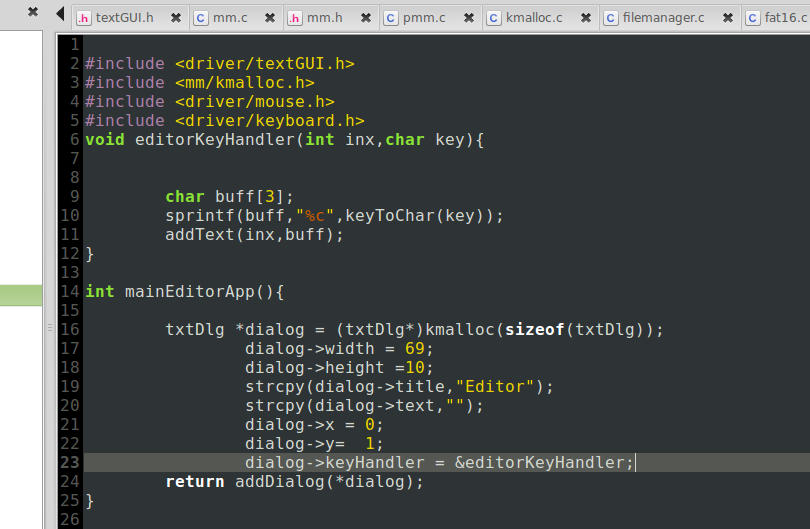Select the highlighted green item in side panel
Viewport: 810px width, 529px height.
pos(20,295)
